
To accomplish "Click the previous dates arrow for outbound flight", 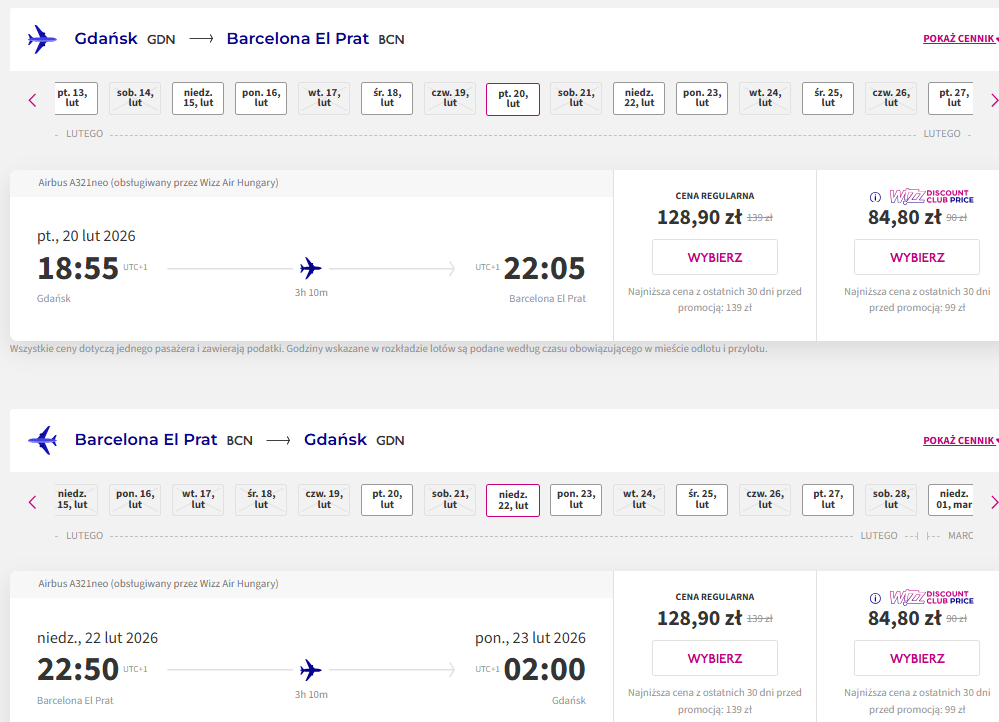I will 32,100.
